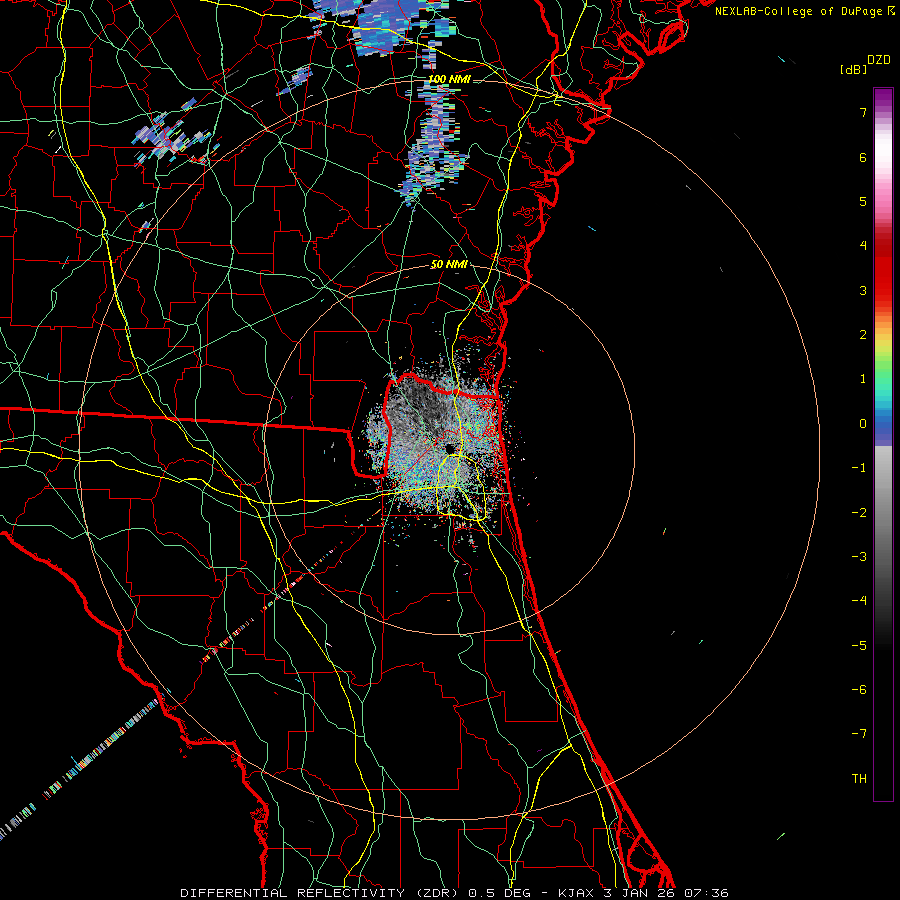
Task: Click the -4 dB scale value
Action: (859, 600)
